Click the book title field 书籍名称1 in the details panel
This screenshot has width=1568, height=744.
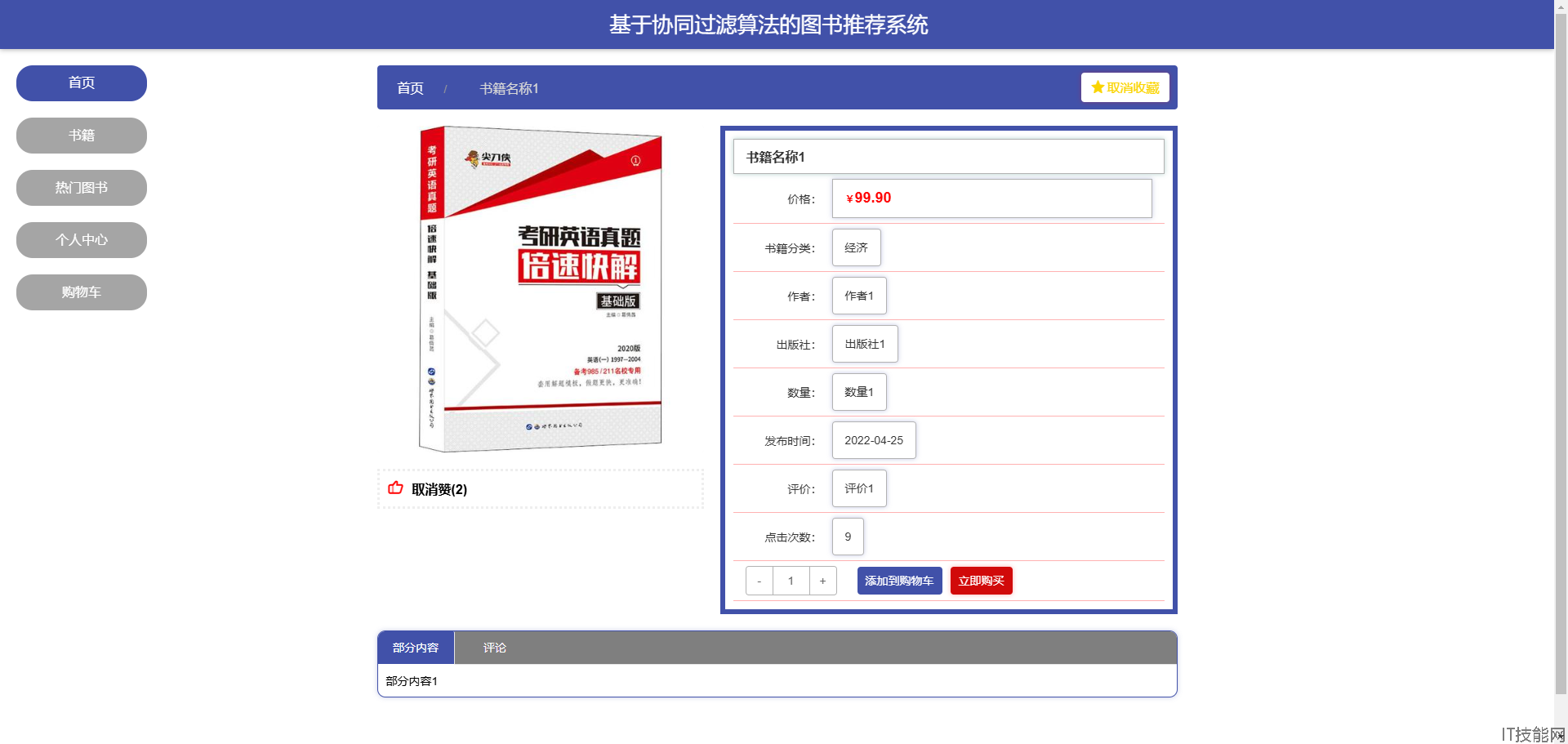point(949,157)
